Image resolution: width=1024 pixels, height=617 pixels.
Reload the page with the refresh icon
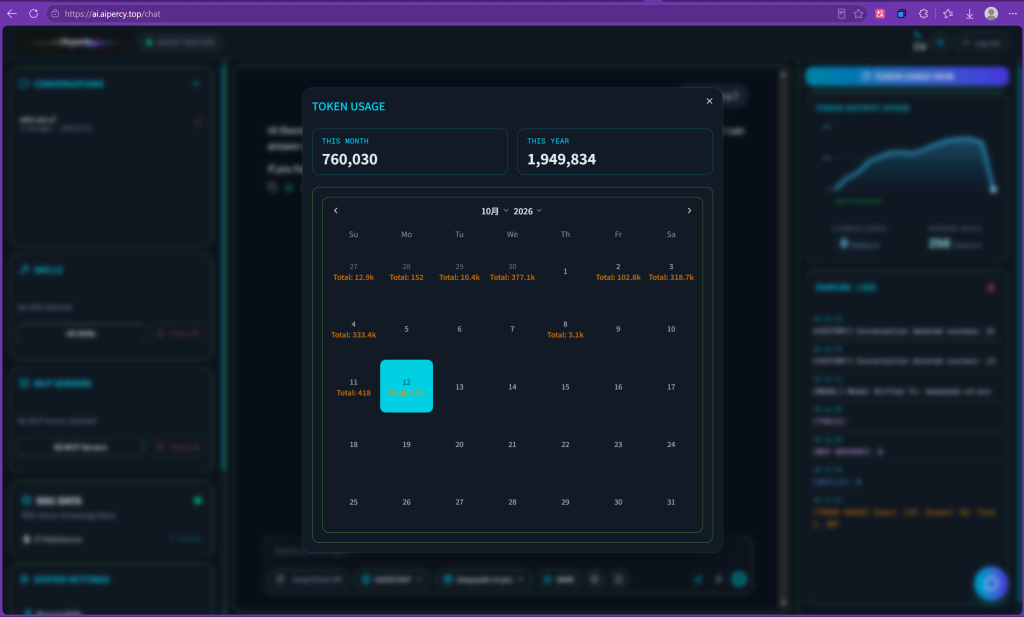pyautogui.click(x=33, y=14)
